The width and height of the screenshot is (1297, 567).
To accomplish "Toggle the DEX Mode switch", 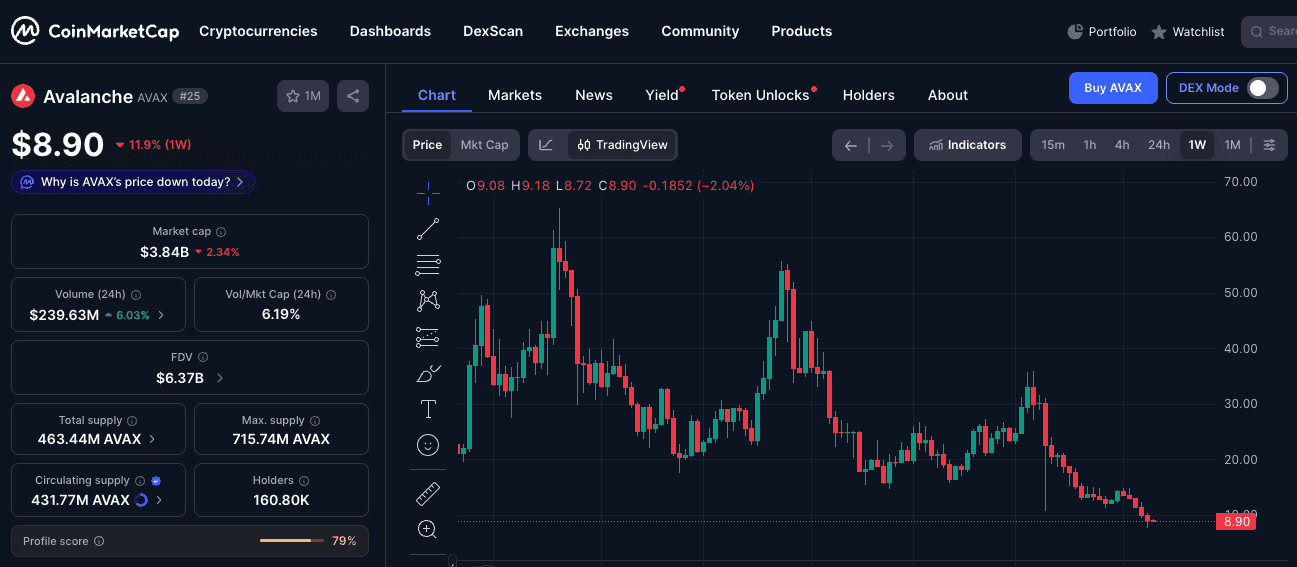I will (x=1262, y=88).
